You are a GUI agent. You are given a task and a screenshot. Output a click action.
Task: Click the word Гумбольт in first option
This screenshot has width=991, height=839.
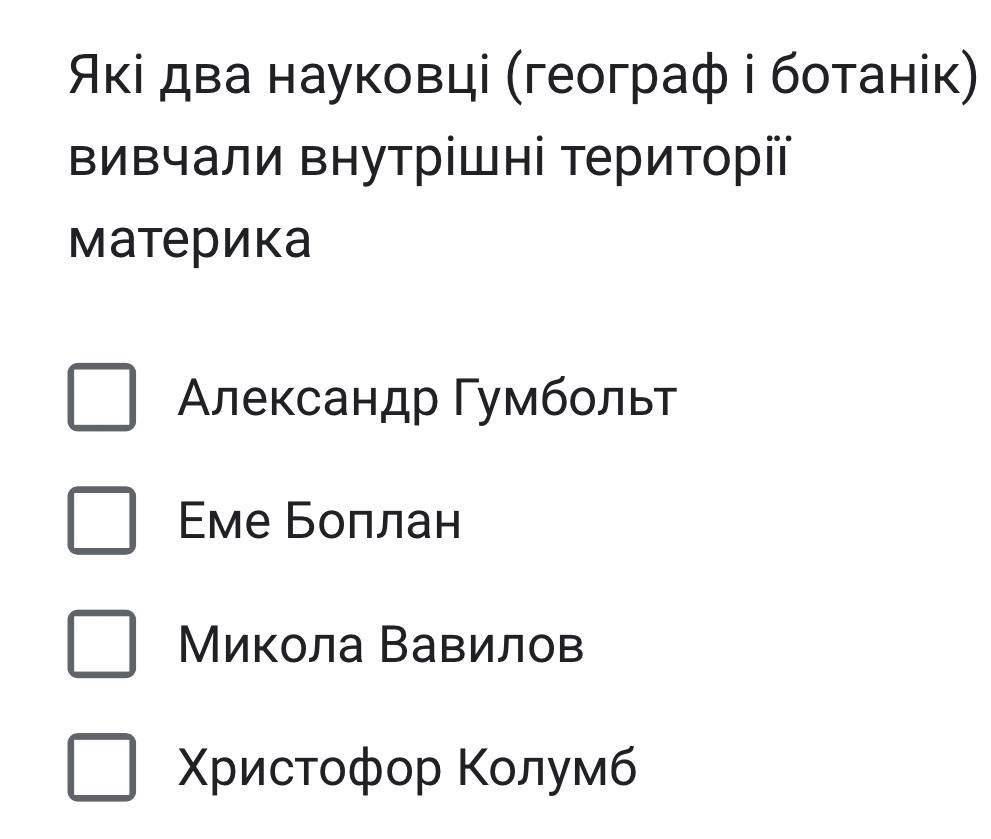click(564, 398)
